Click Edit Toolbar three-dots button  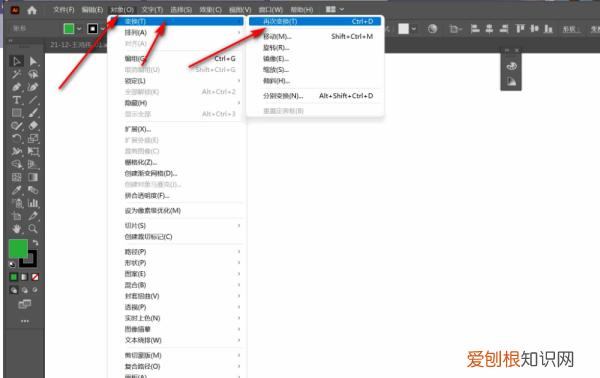pos(25,321)
